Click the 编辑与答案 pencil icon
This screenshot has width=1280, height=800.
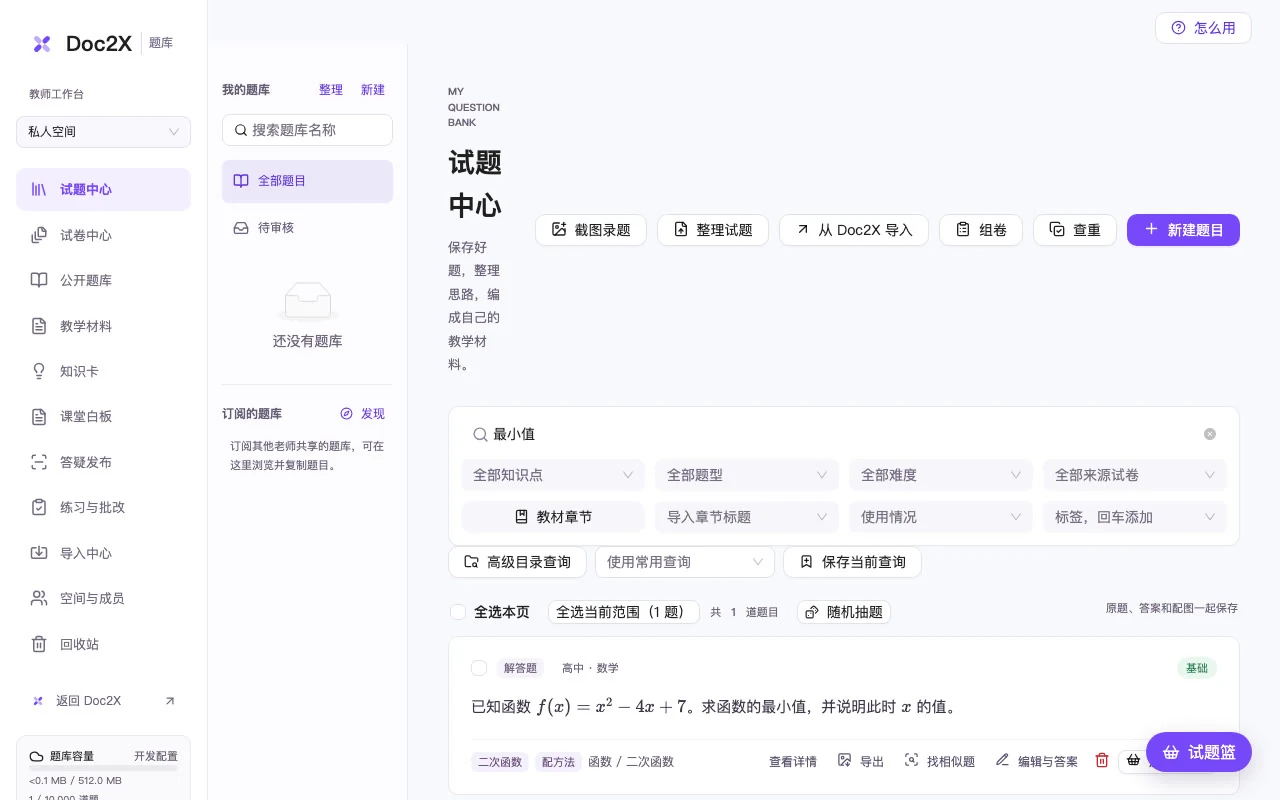click(x=1002, y=761)
